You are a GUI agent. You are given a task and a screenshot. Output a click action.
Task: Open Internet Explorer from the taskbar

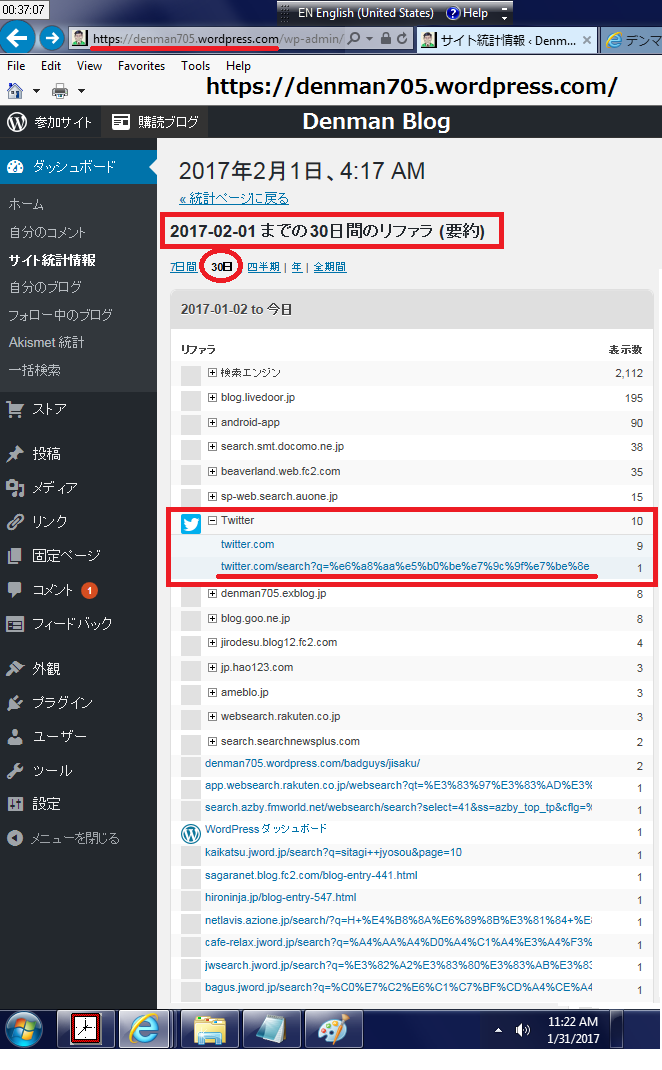pos(144,1029)
